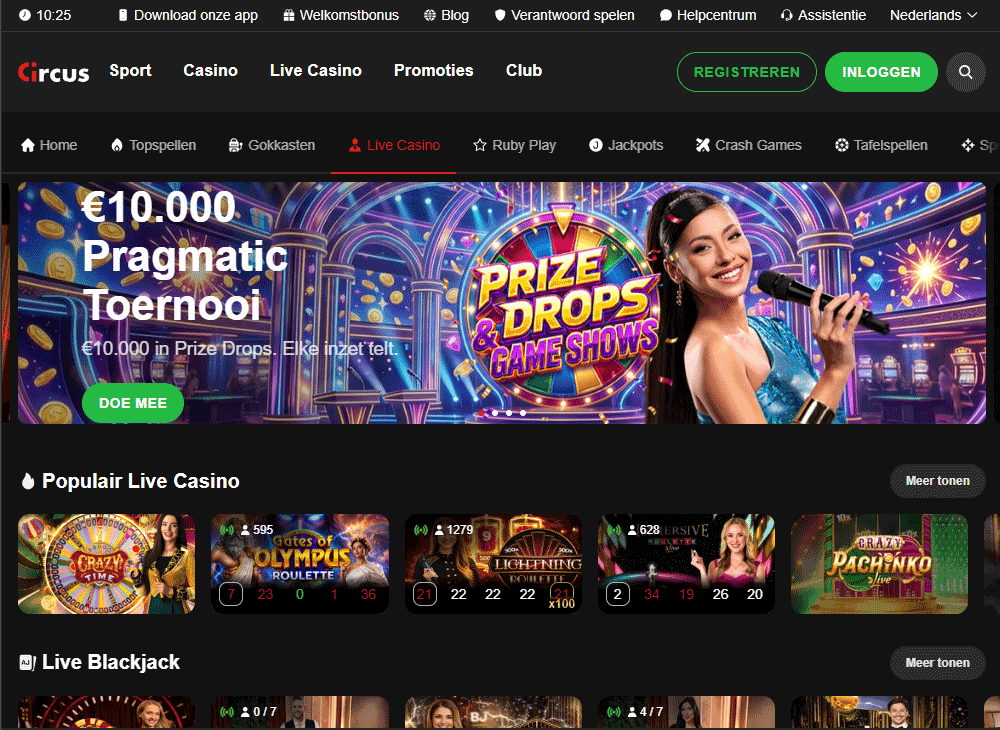
Task: Open the Crazy Pachinko Live thumbnail
Action: pos(879,564)
